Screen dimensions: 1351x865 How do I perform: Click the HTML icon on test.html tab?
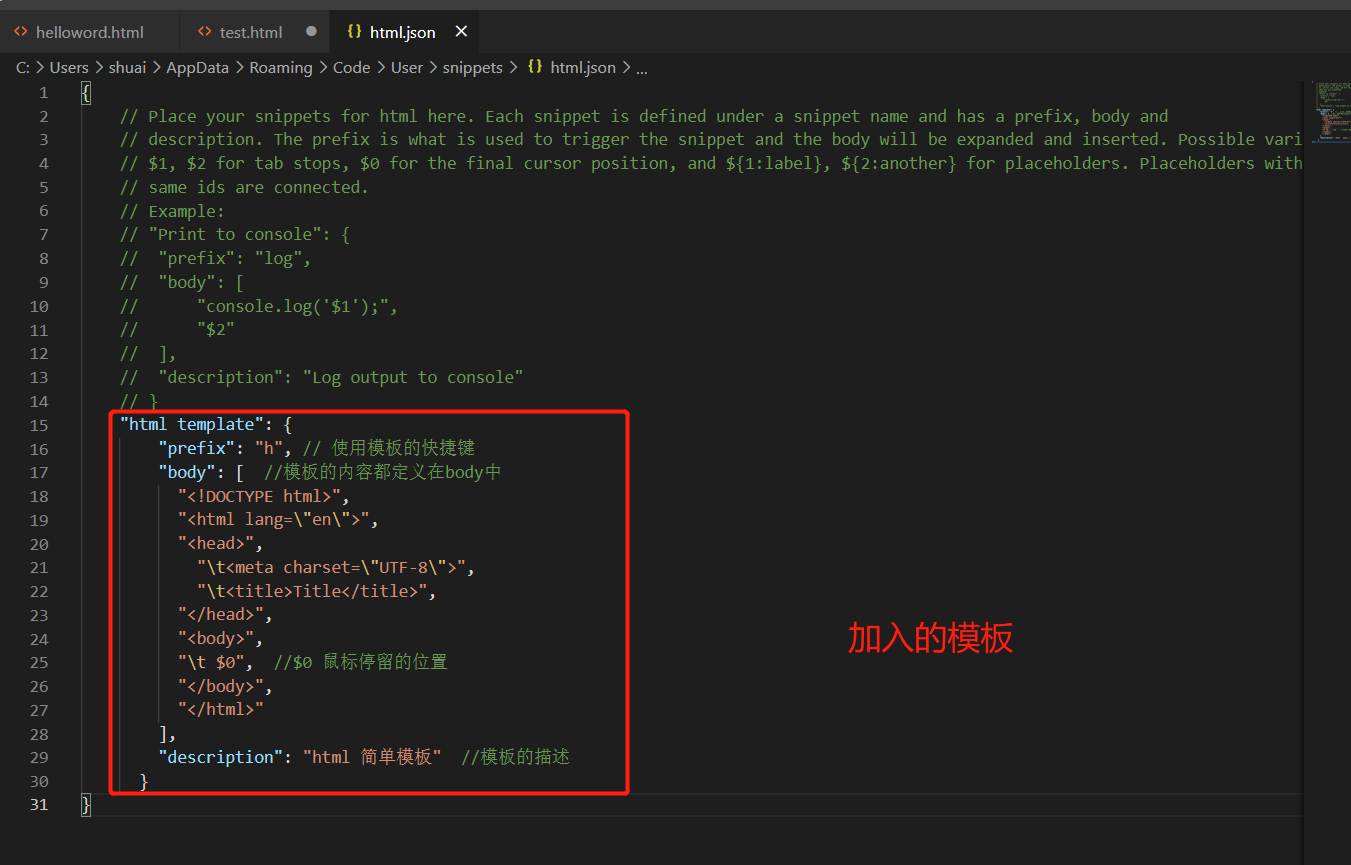[205, 31]
